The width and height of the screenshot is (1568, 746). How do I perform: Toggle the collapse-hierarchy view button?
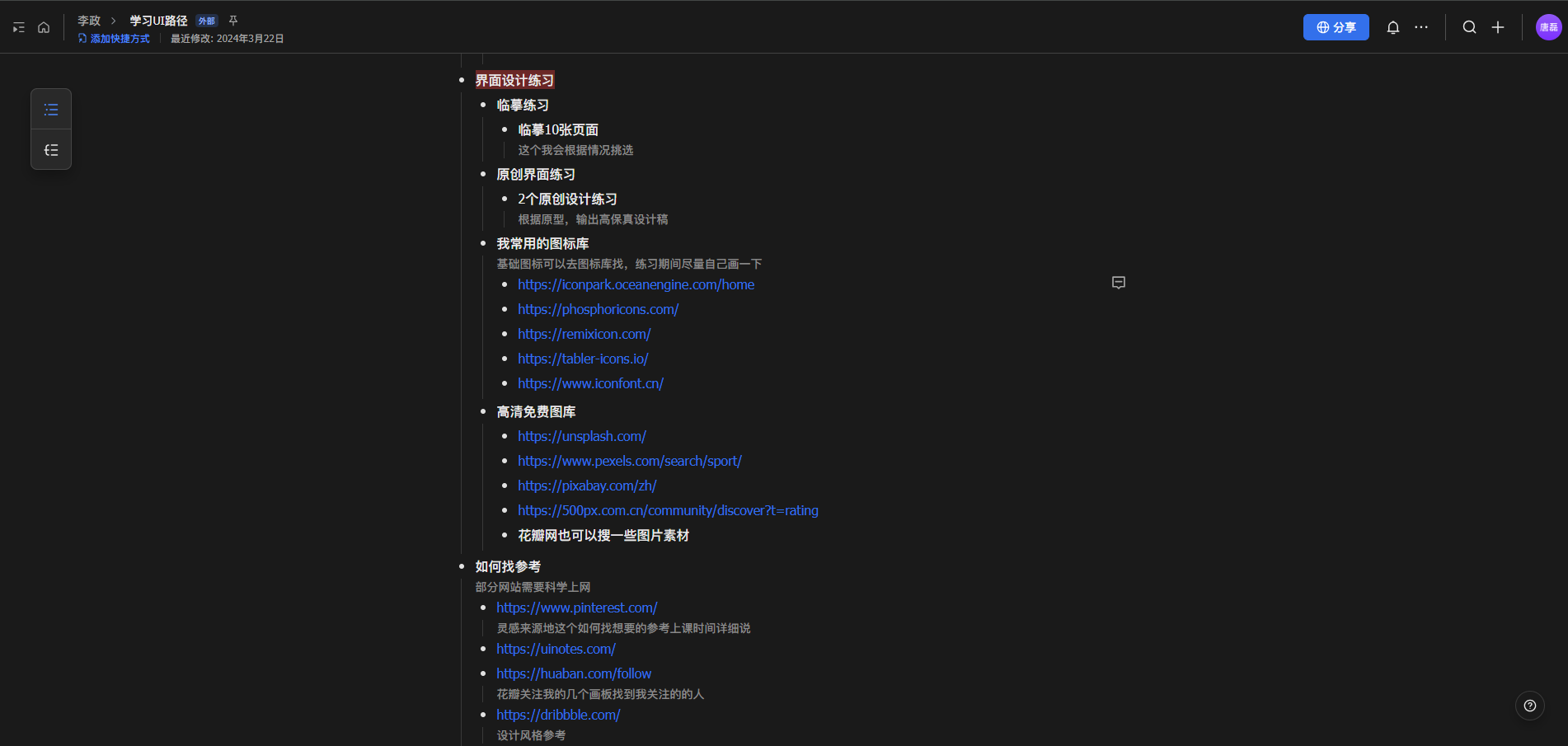point(51,150)
